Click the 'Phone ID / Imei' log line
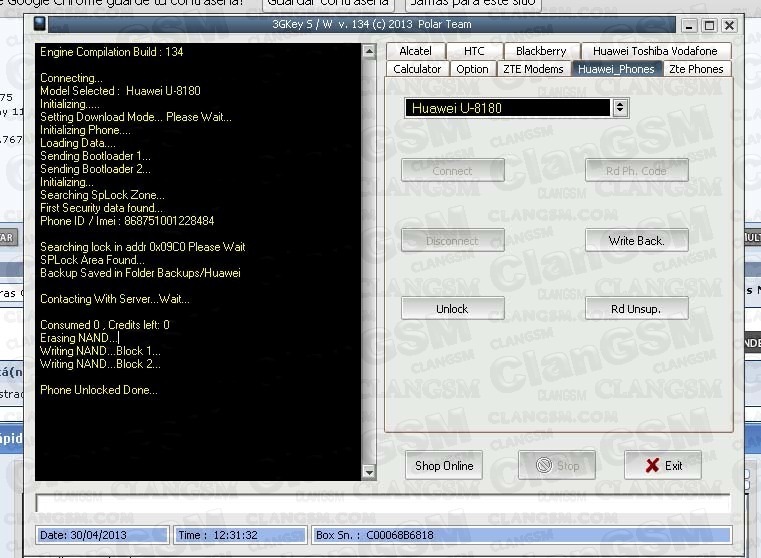The height and width of the screenshot is (558, 761). [127, 221]
